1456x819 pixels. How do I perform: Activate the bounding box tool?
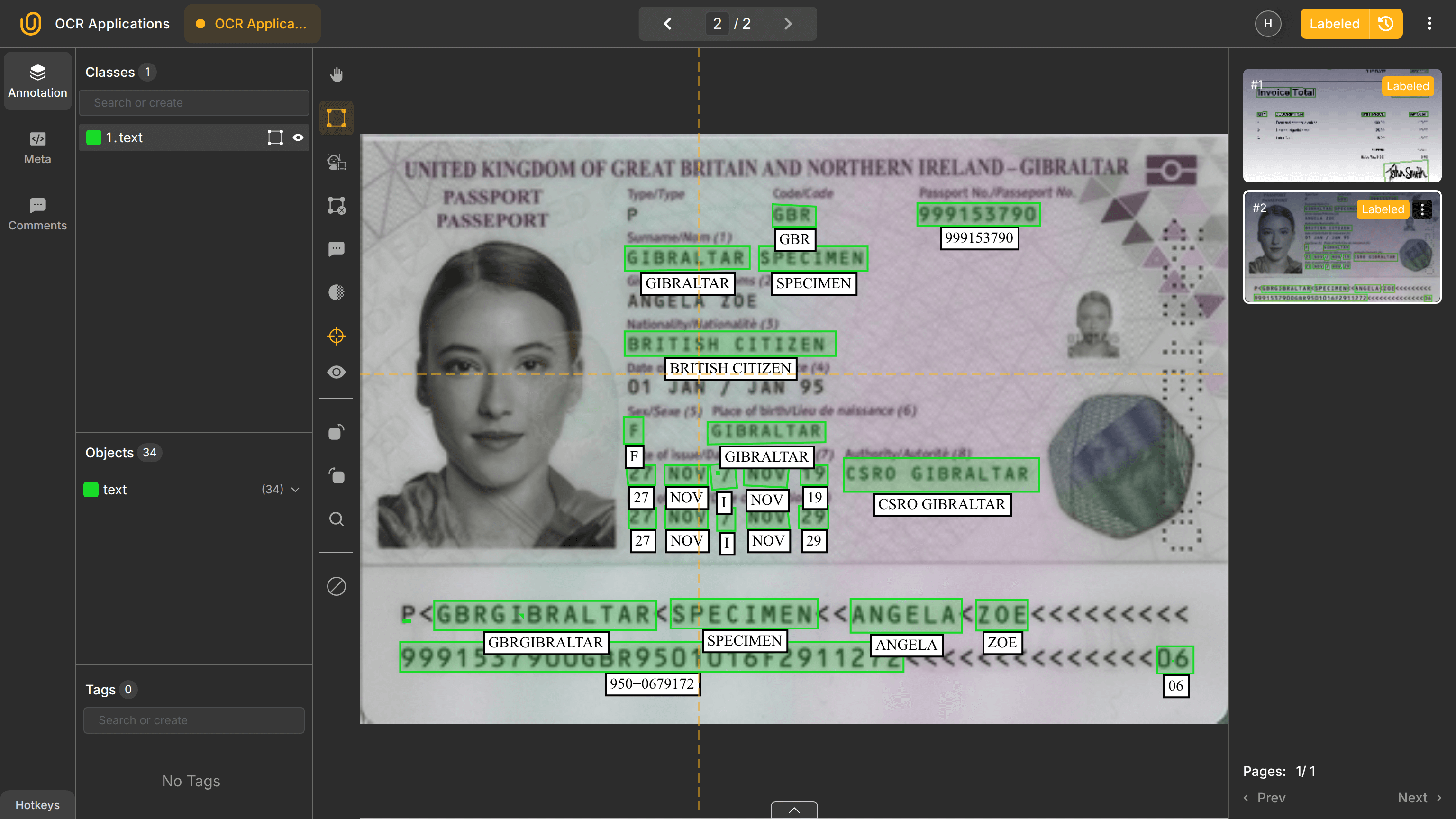[x=337, y=118]
